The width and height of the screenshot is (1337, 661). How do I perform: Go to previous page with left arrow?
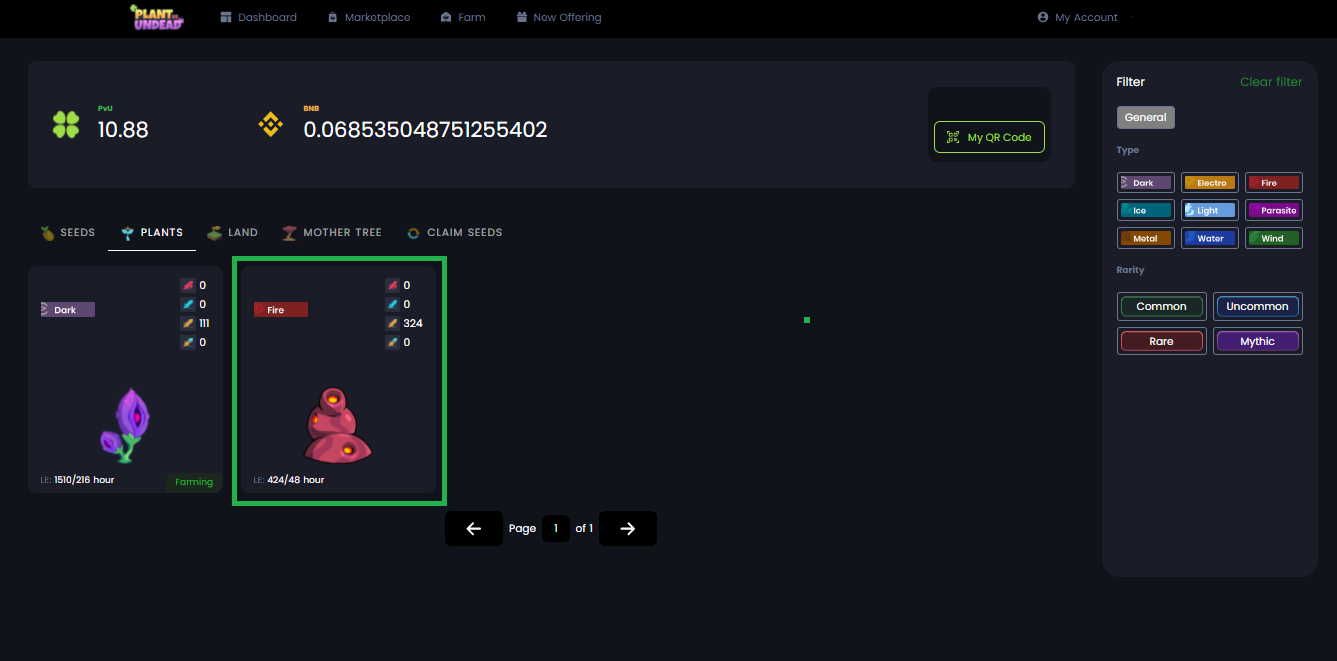pos(474,528)
